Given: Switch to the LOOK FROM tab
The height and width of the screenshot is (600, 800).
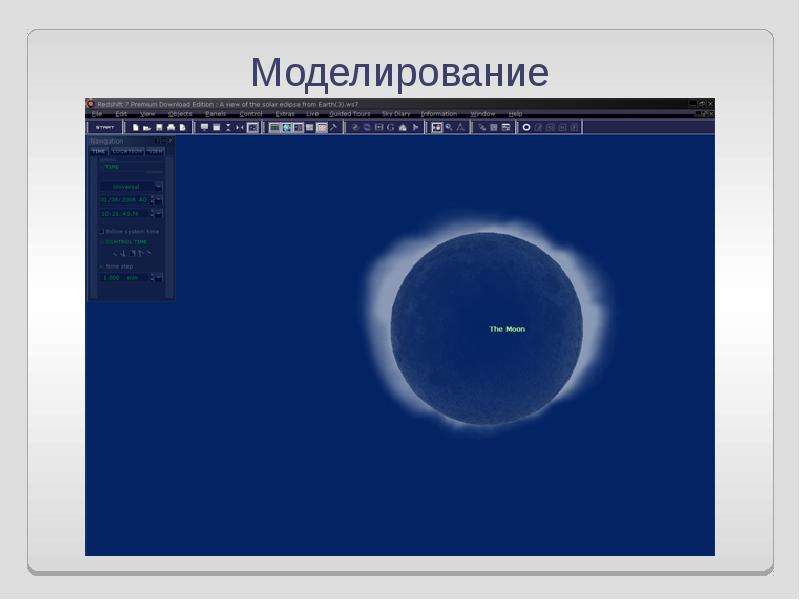Looking at the screenshot, I should [128, 152].
